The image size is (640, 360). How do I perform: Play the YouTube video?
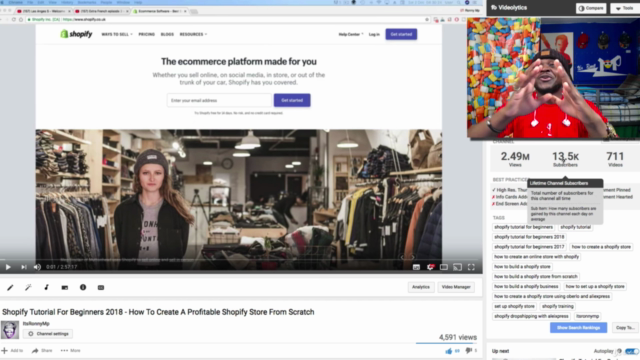tap(8, 267)
